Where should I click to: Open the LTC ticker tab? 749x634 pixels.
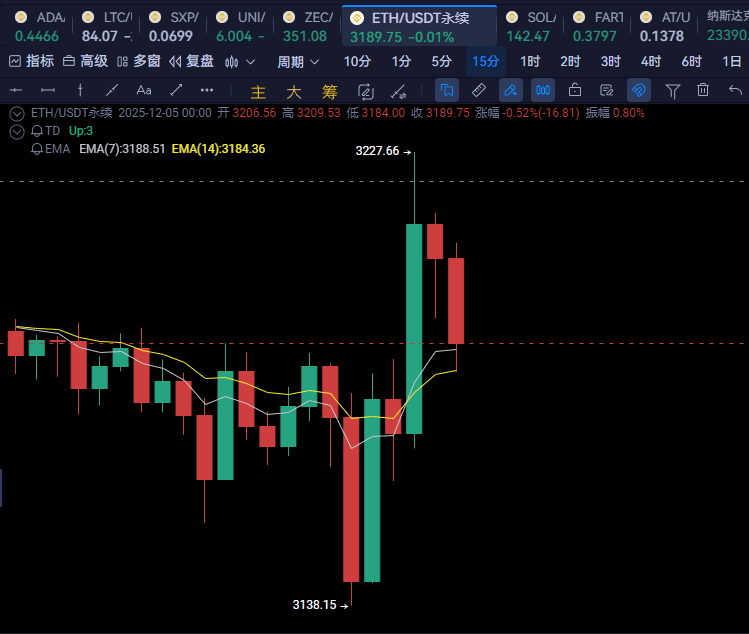(106, 26)
